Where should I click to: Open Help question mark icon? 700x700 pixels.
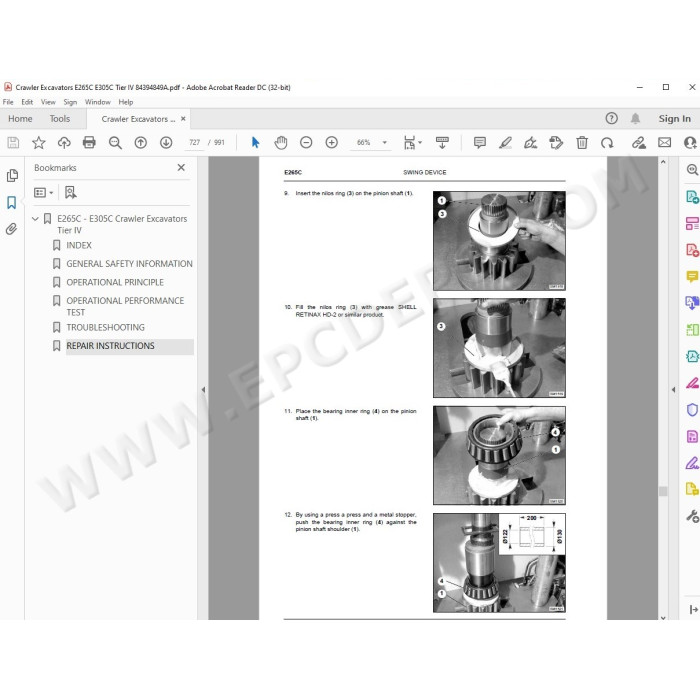612,118
